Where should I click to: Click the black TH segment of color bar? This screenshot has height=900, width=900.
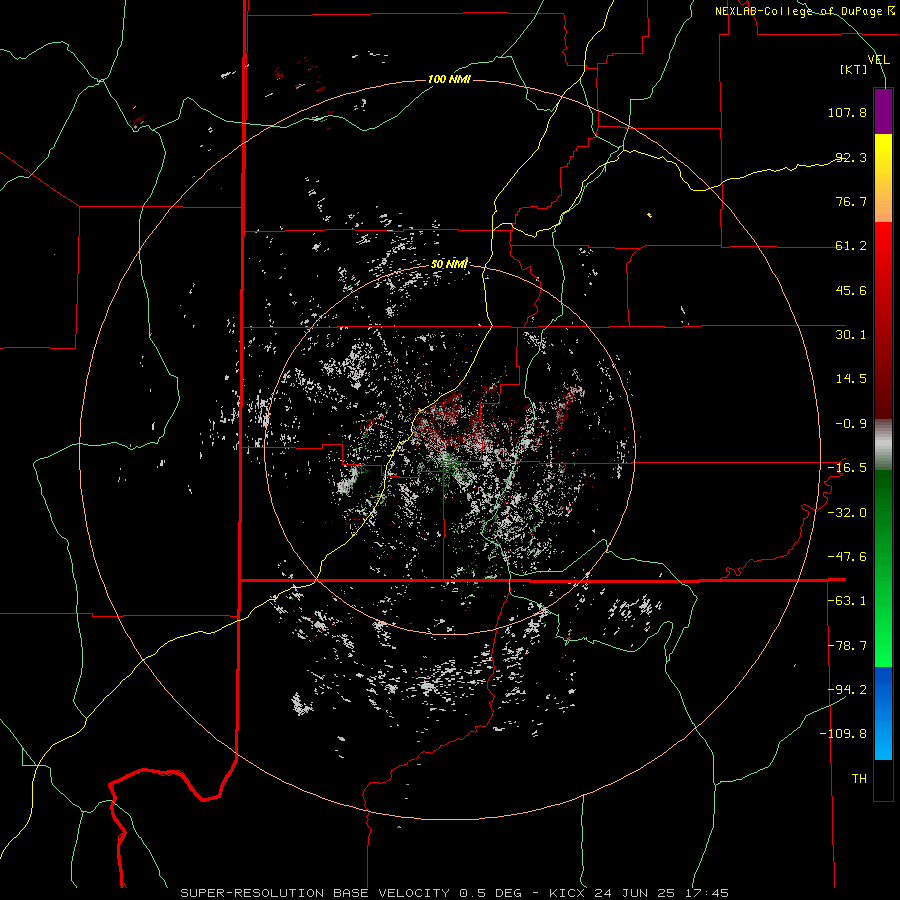click(883, 780)
